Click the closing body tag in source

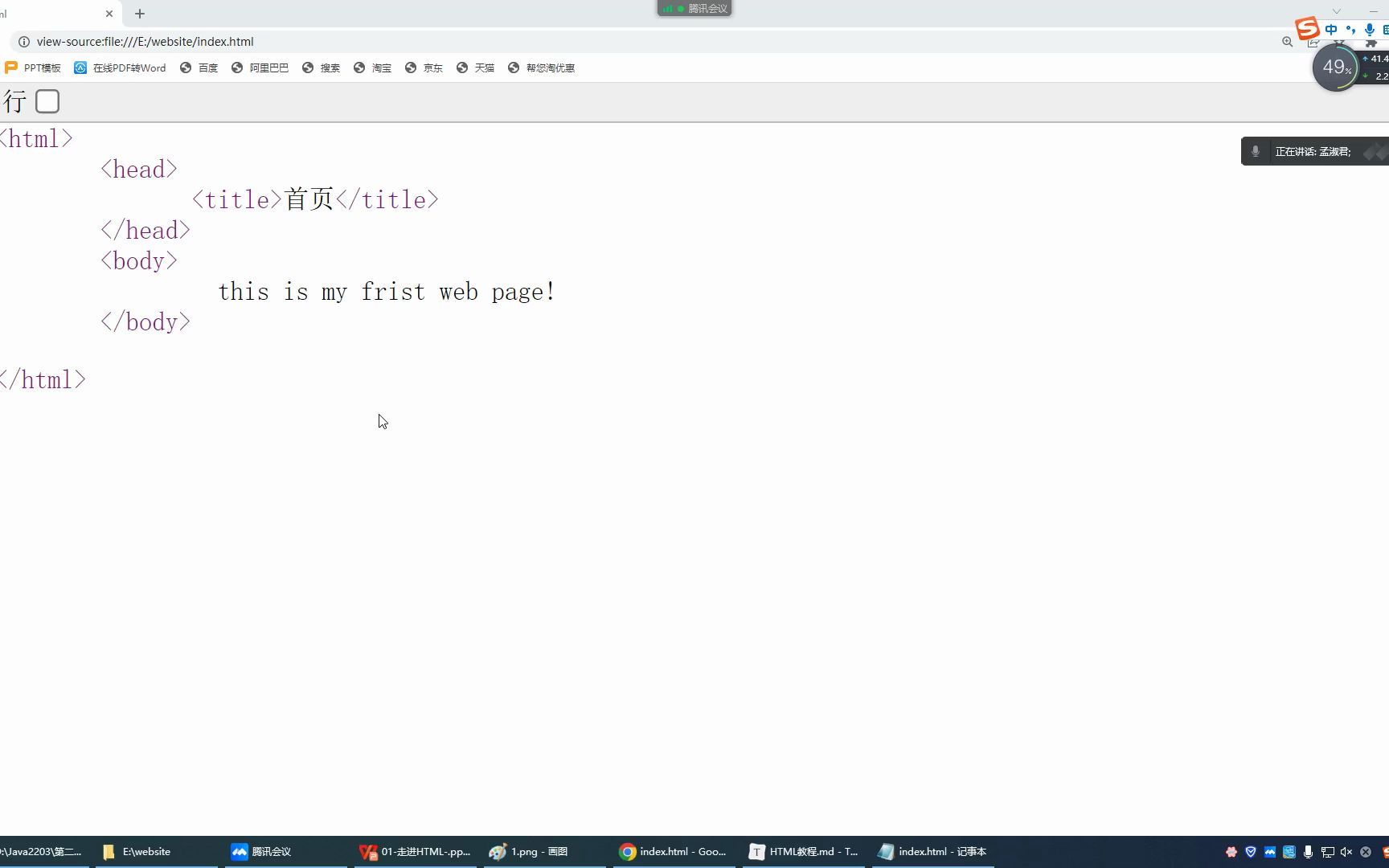(x=145, y=322)
